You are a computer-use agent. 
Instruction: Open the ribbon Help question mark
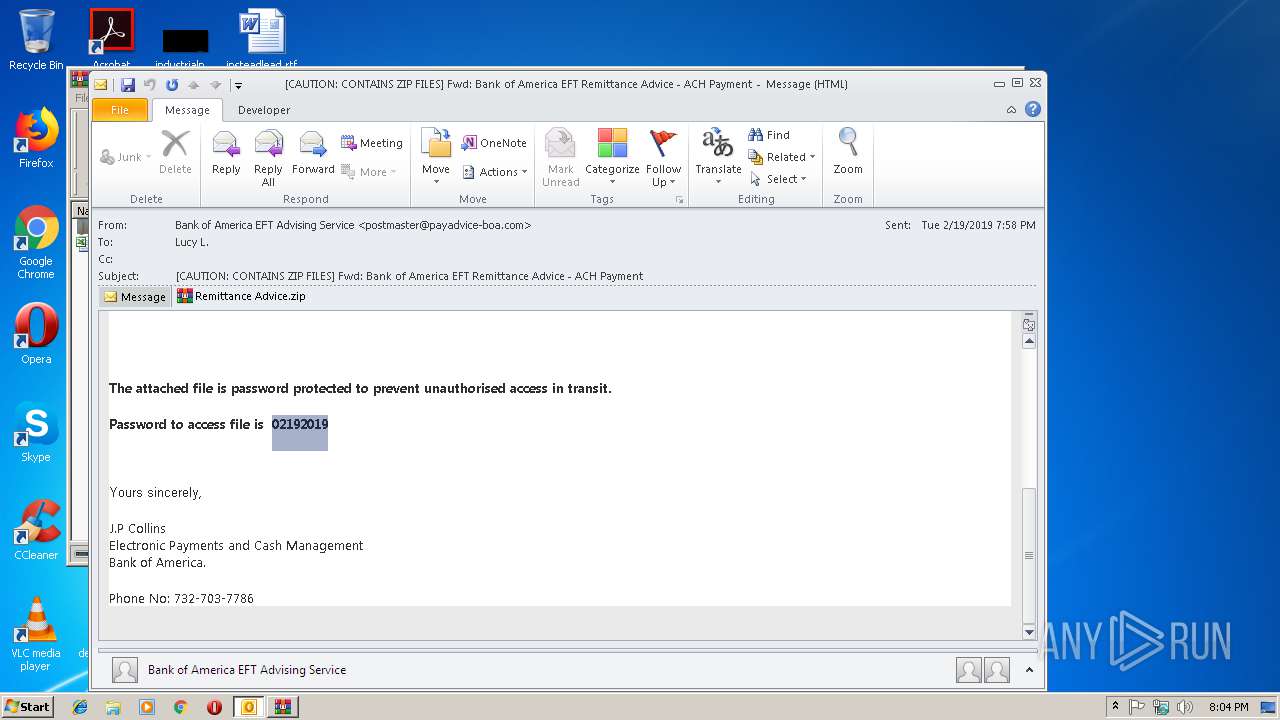click(1033, 110)
